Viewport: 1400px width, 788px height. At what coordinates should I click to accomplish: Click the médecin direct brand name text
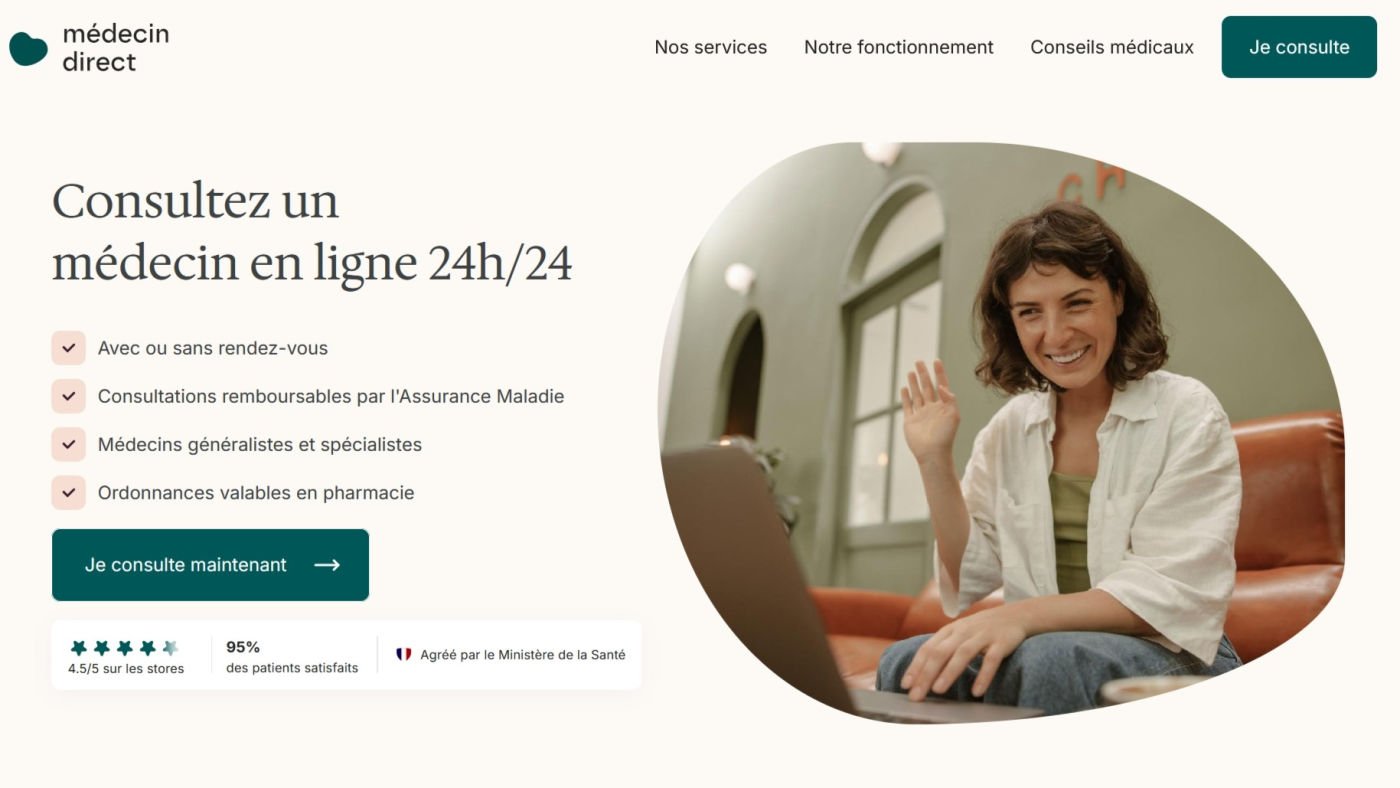coord(116,48)
